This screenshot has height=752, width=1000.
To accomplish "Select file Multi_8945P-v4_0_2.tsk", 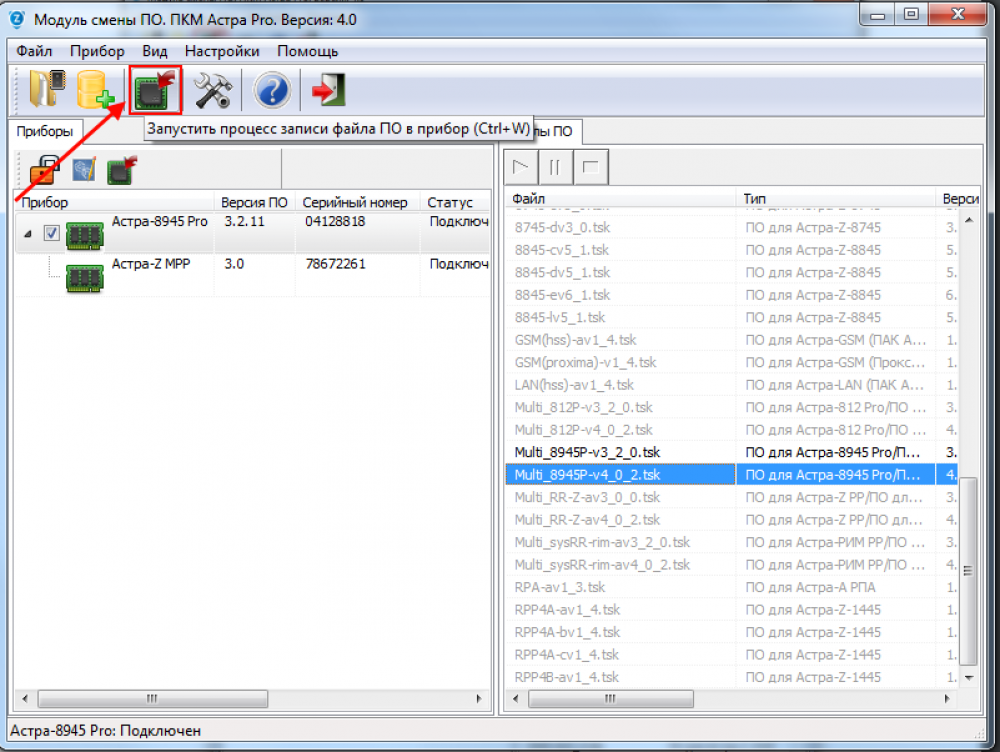I will tap(587, 475).
